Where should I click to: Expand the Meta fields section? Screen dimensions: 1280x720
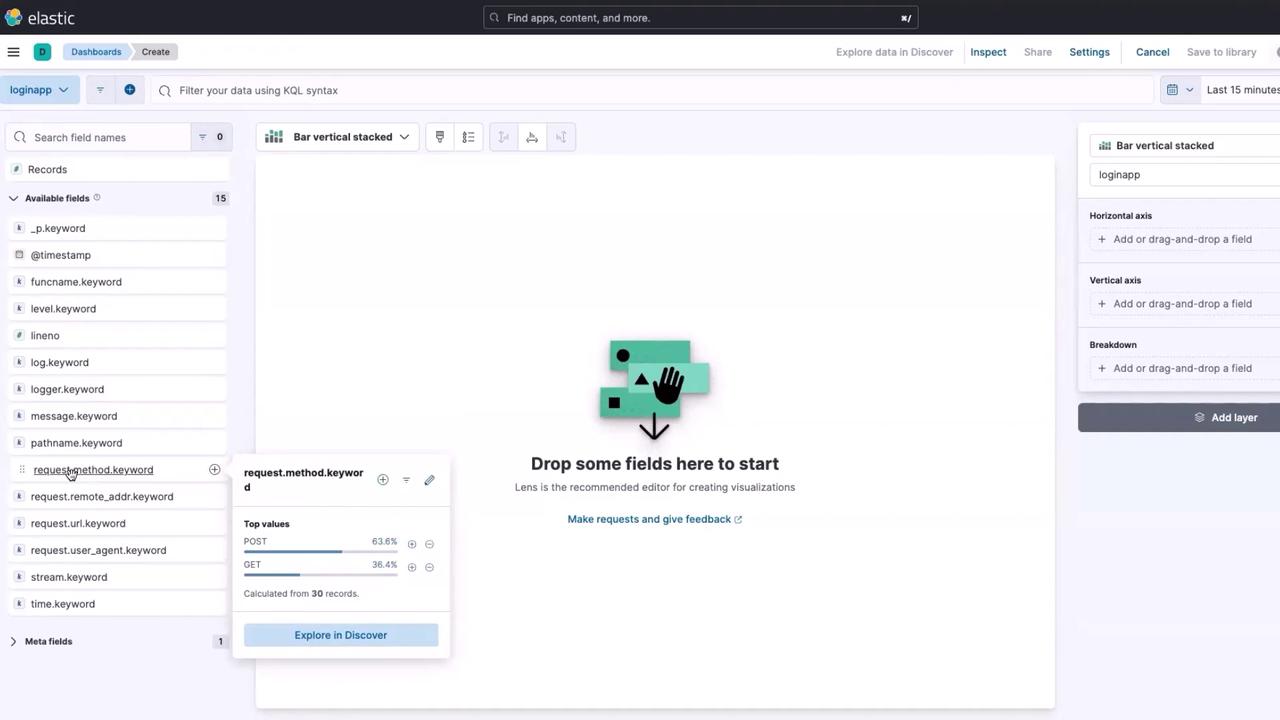coord(14,642)
